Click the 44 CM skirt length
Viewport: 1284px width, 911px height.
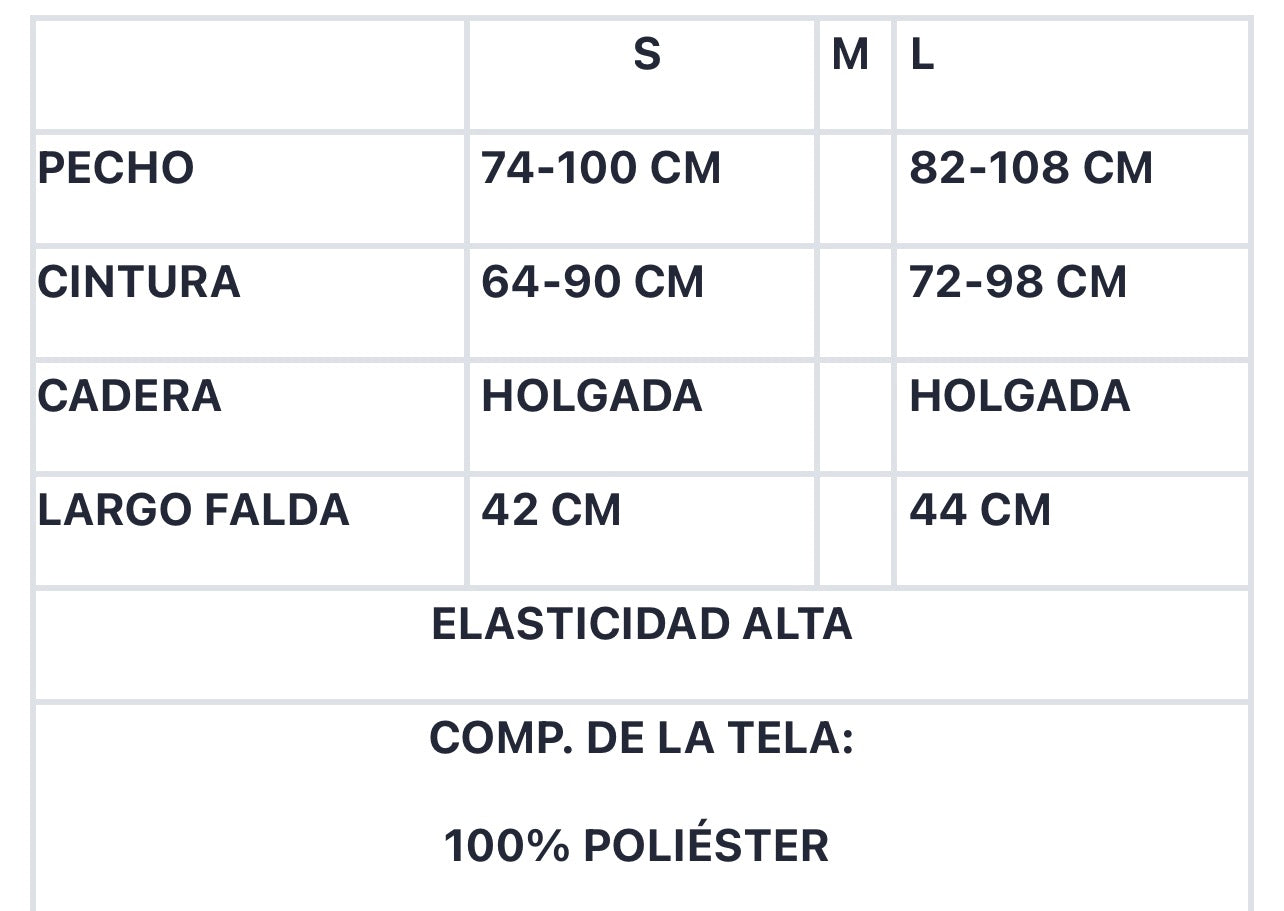(x=980, y=510)
